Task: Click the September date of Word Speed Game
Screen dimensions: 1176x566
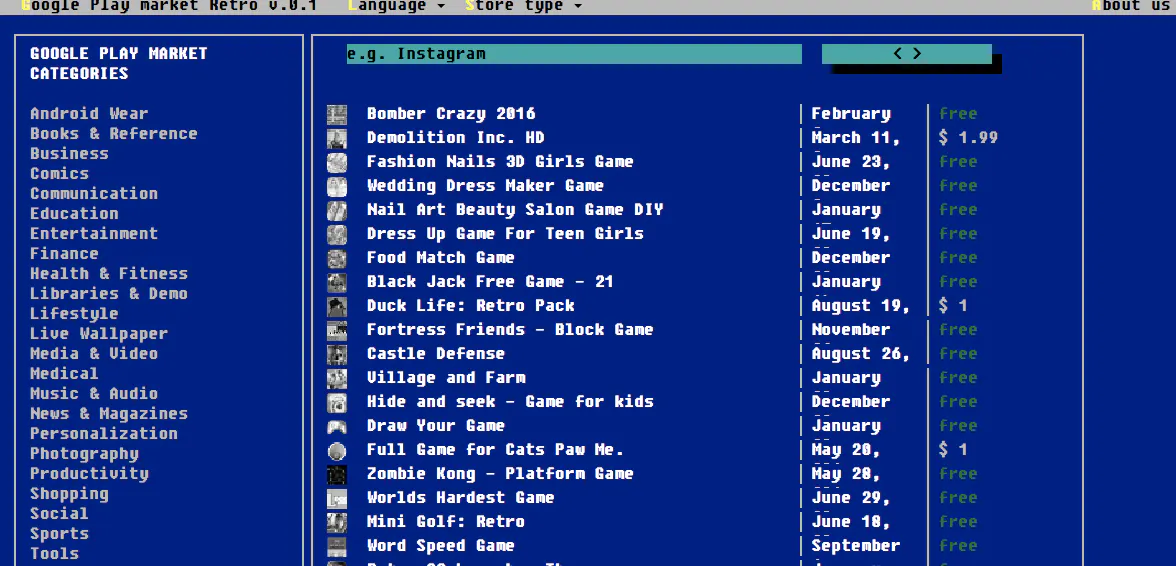Action: (x=856, y=546)
